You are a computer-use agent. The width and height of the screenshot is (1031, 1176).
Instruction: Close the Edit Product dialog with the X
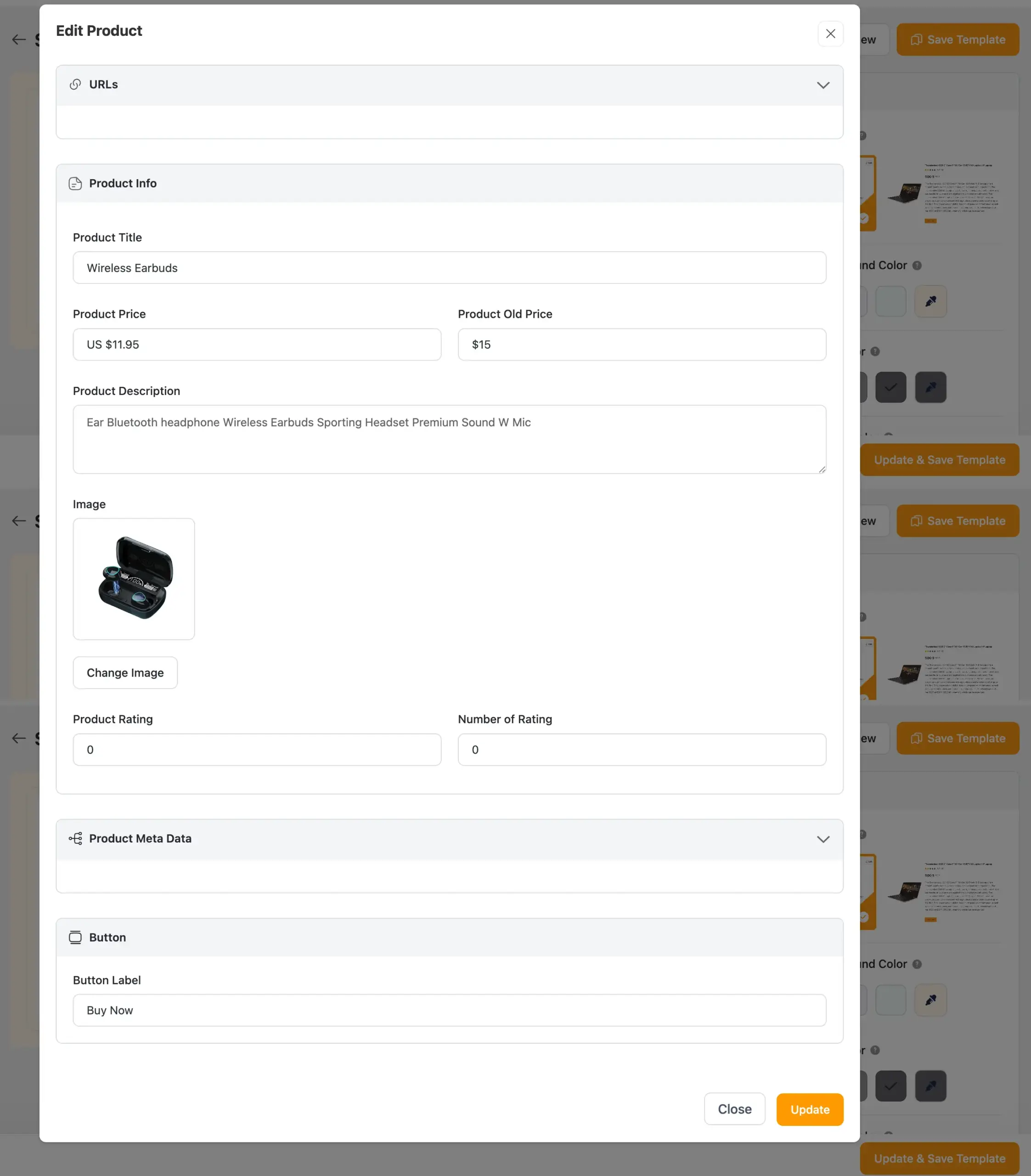pos(830,34)
